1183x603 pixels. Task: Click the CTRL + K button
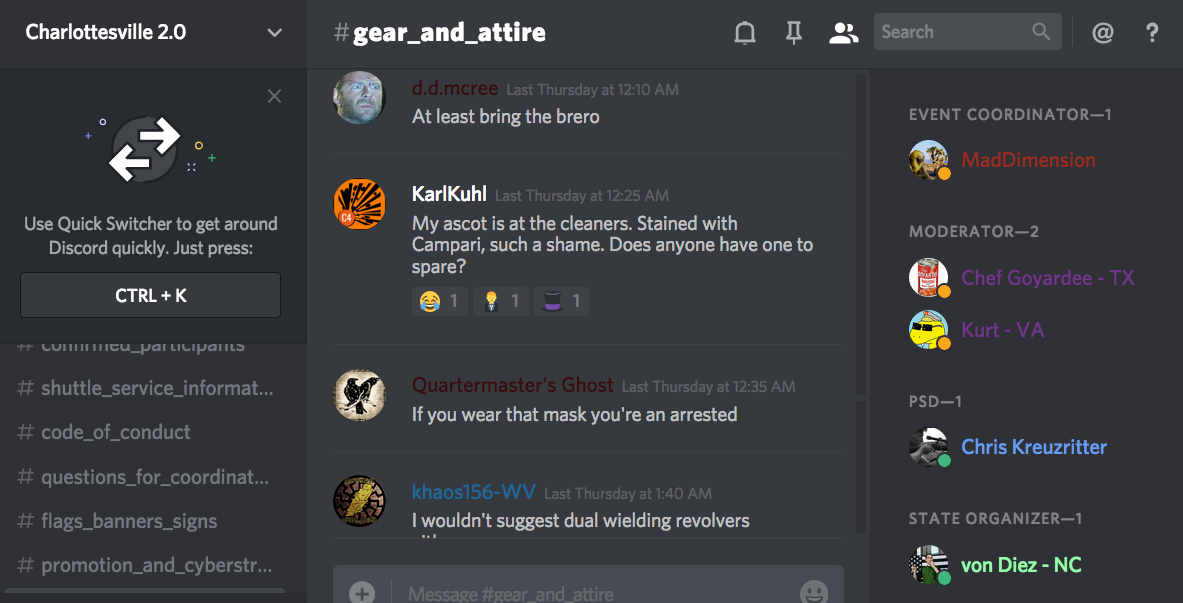point(151,295)
